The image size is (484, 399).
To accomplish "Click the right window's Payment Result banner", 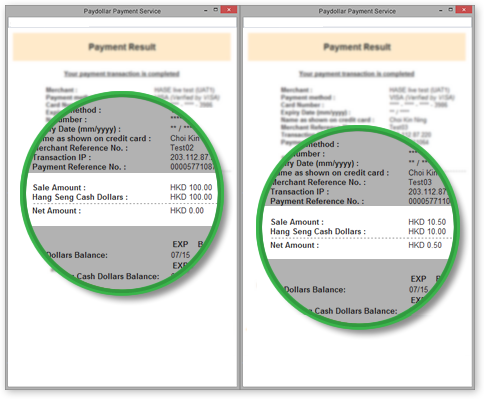I will (x=357, y=47).
